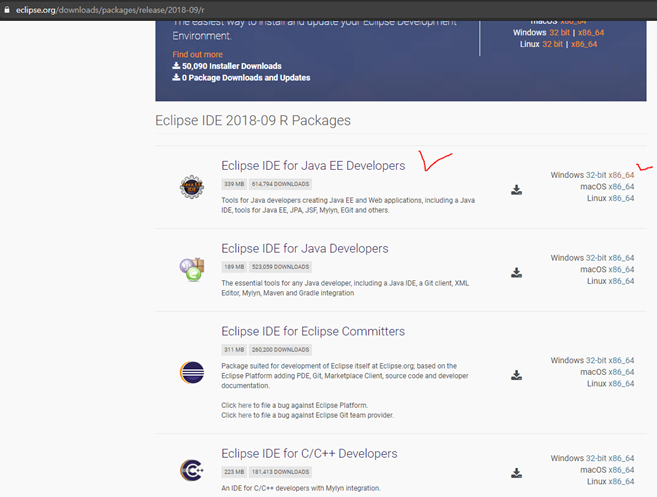Download C/C++ macOS x86_64 package
657x497 pixels.
pos(621,470)
